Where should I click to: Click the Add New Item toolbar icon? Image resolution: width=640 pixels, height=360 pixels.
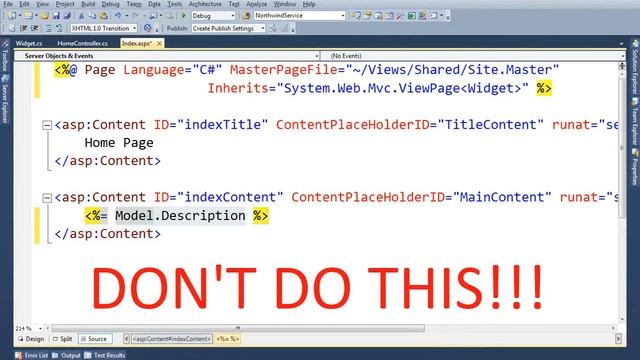tap(29, 16)
